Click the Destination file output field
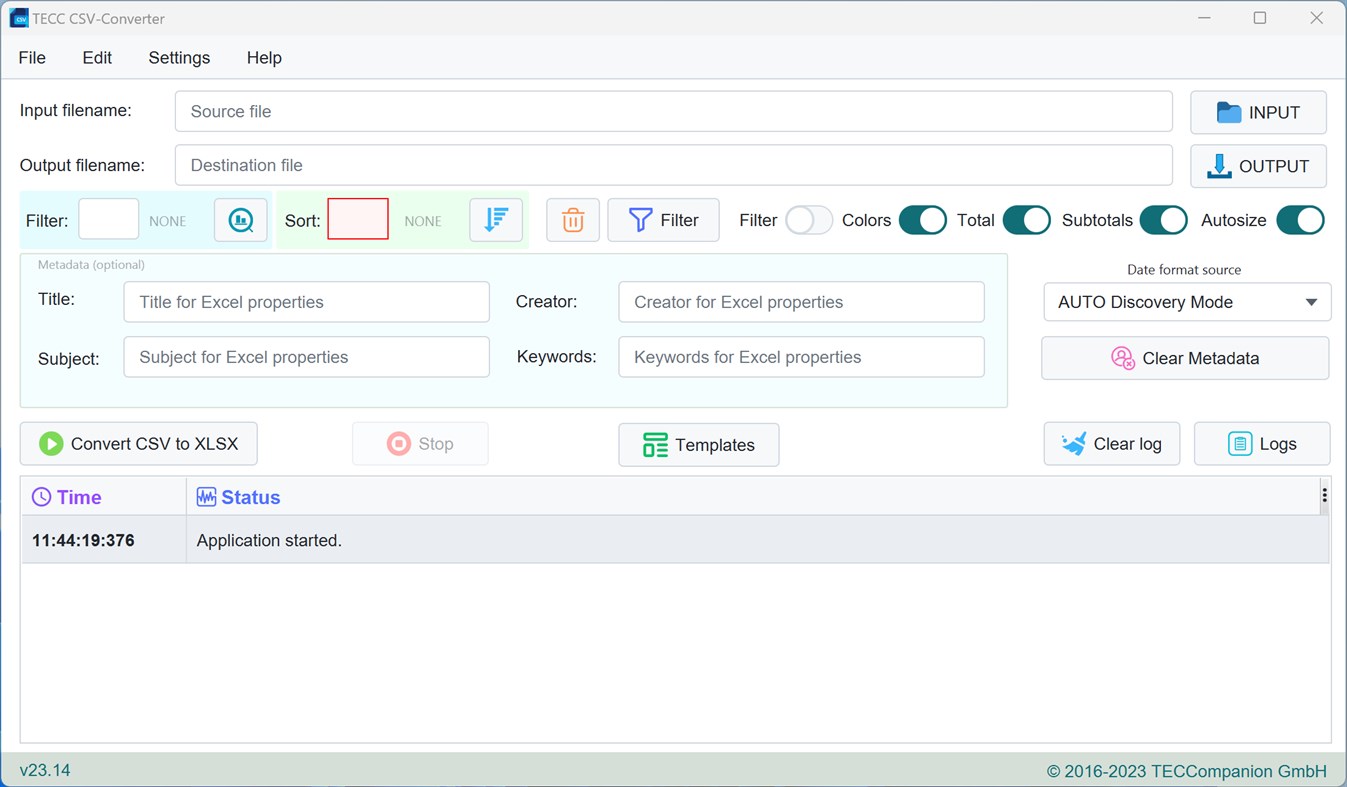This screenshot has width=1347, height=787. pyautogui.click(x=673, y=165)
